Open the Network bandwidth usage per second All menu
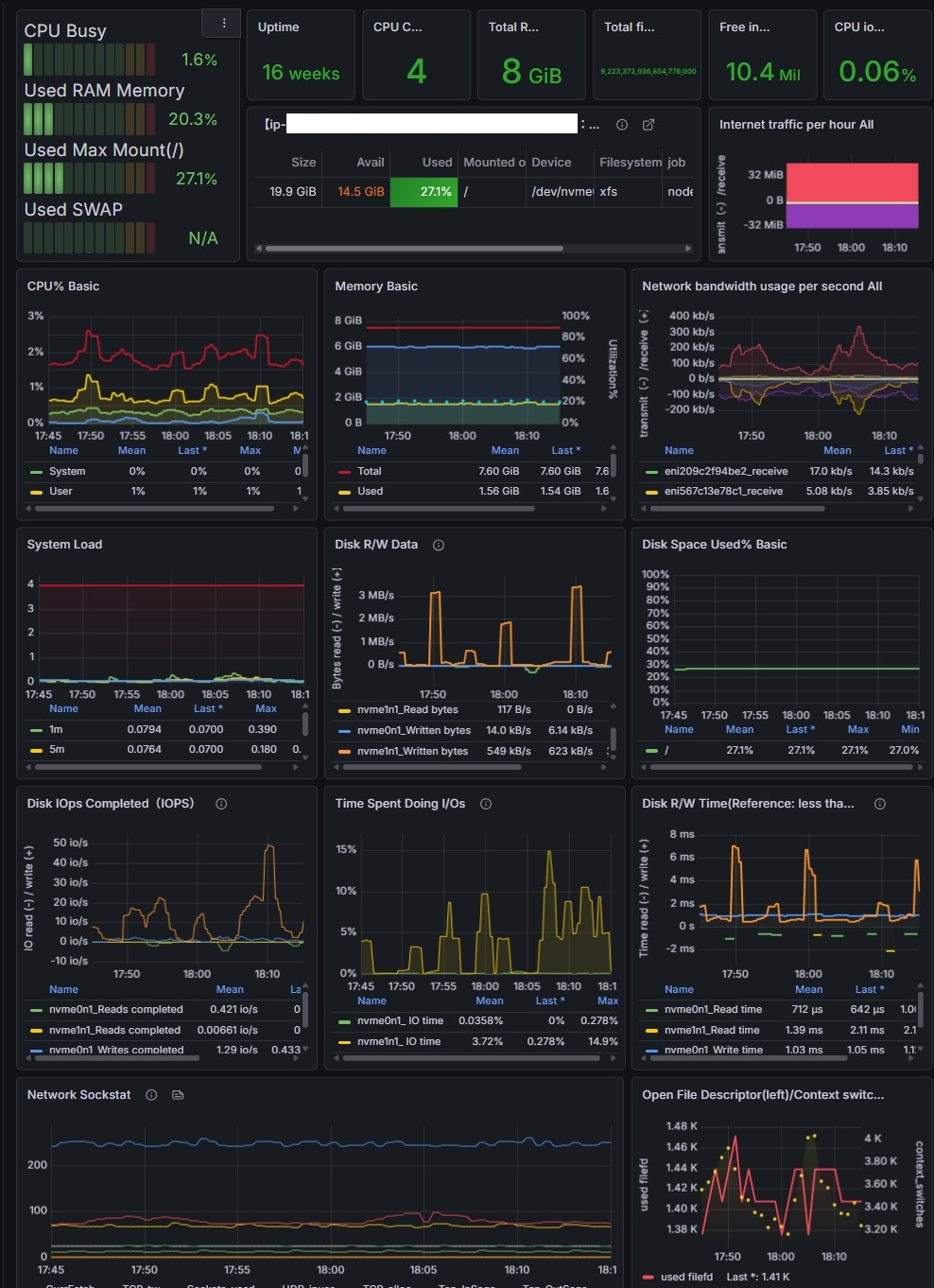This screenshot has height=1288, width=934. click(x=762, y=287)
